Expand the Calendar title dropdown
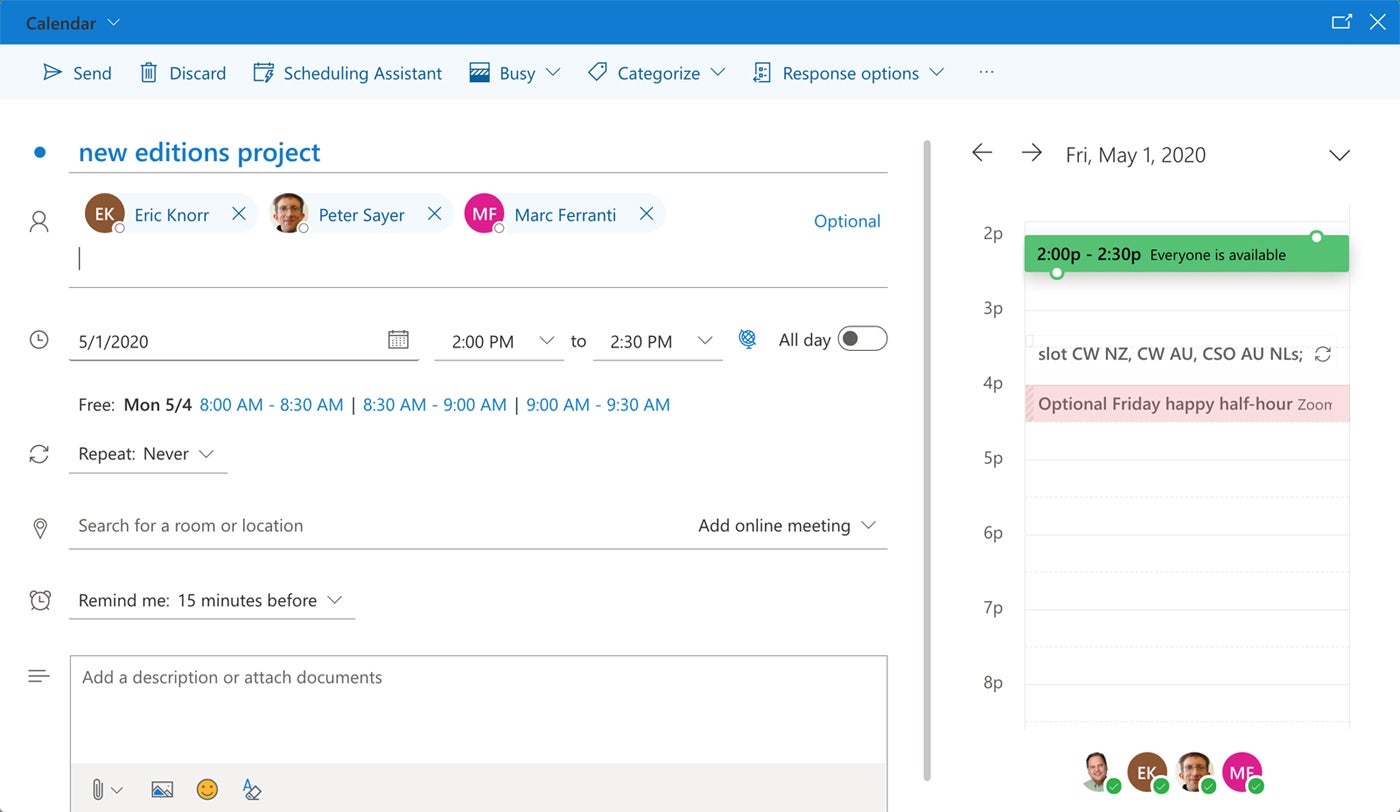The width and height of the screenshot is (1400, 812). pos(73,22)
